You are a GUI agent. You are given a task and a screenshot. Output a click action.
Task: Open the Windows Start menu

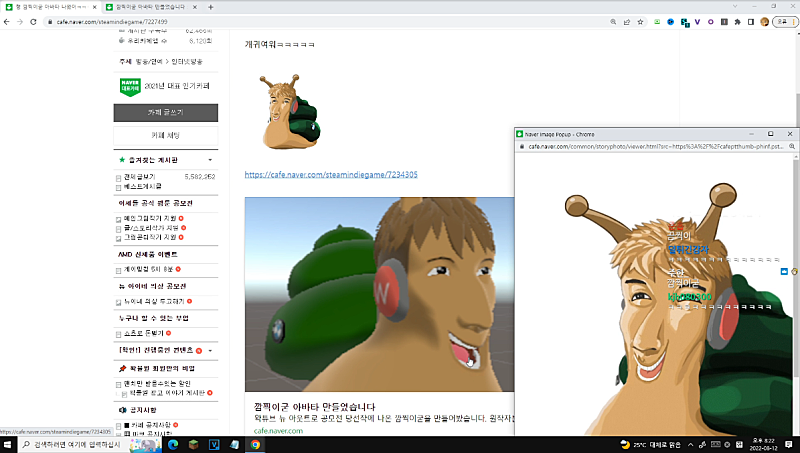(x=8, y=445)
